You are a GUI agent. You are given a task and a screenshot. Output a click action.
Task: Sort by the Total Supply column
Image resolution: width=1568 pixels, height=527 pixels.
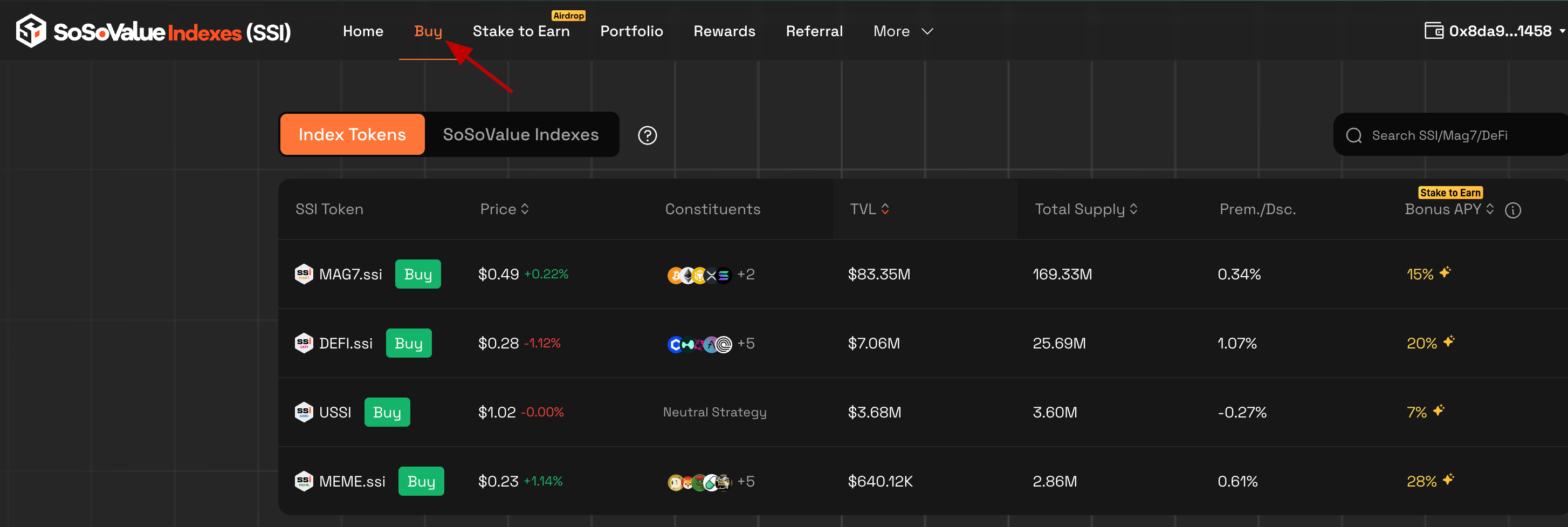pyautogui.click(x=1085, y=210)
